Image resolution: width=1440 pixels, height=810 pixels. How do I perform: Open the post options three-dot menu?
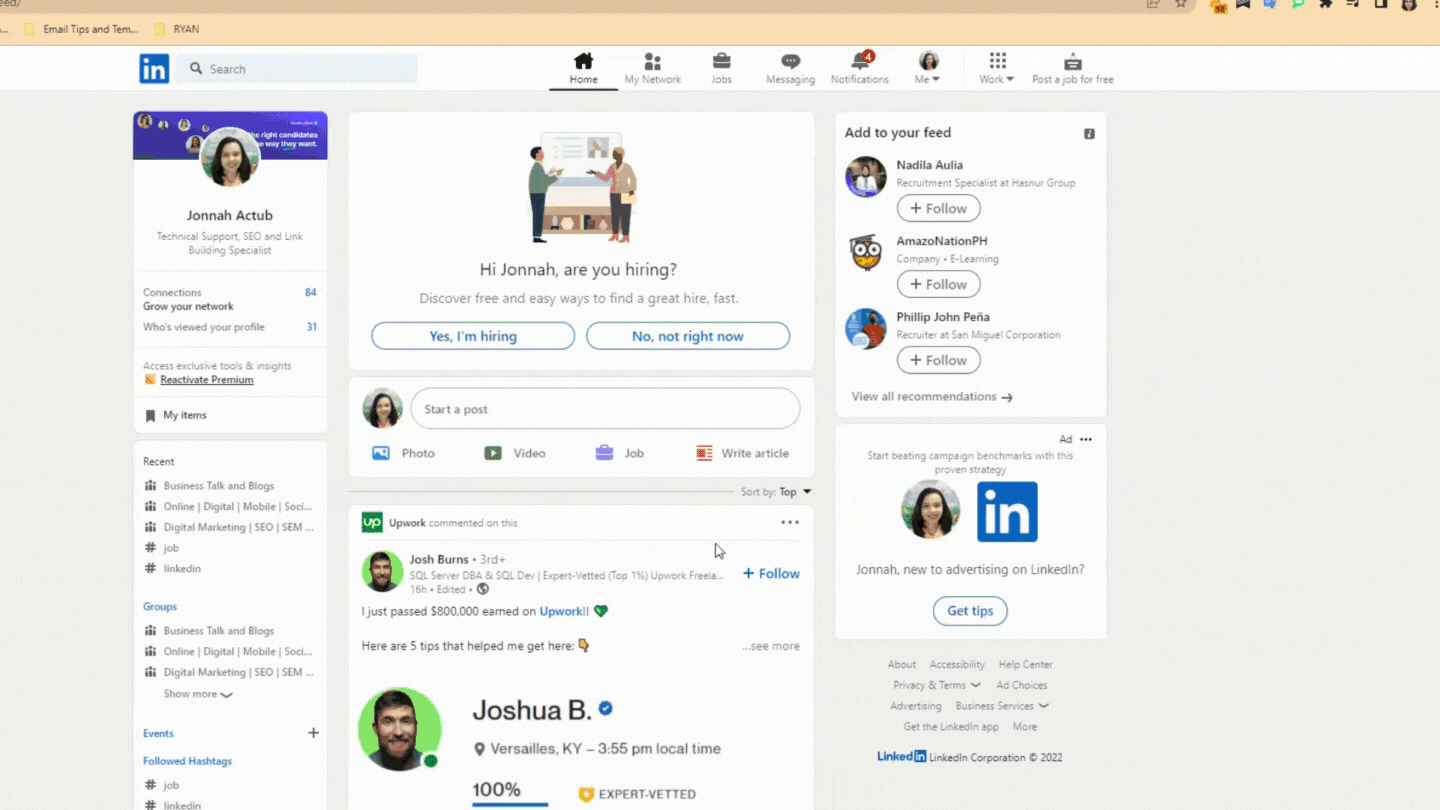coord(790,522)
